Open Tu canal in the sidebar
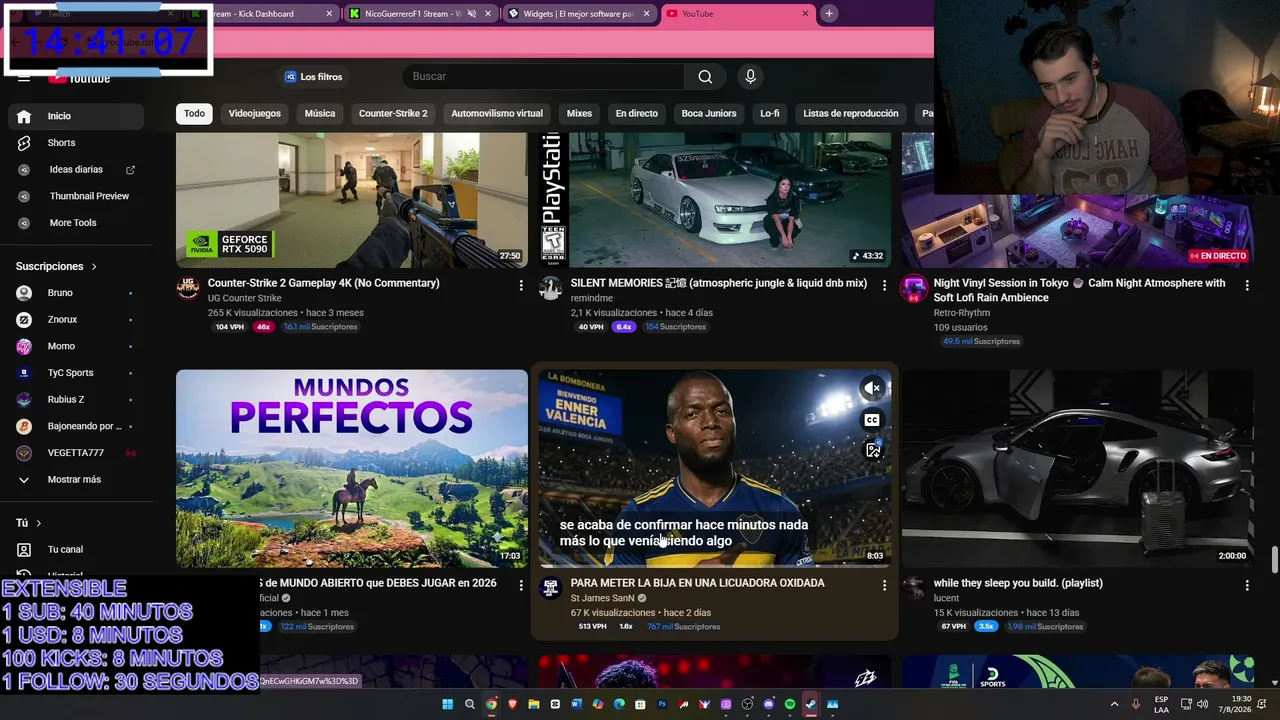Screen dimensions: 1280x720 (76, 550)
